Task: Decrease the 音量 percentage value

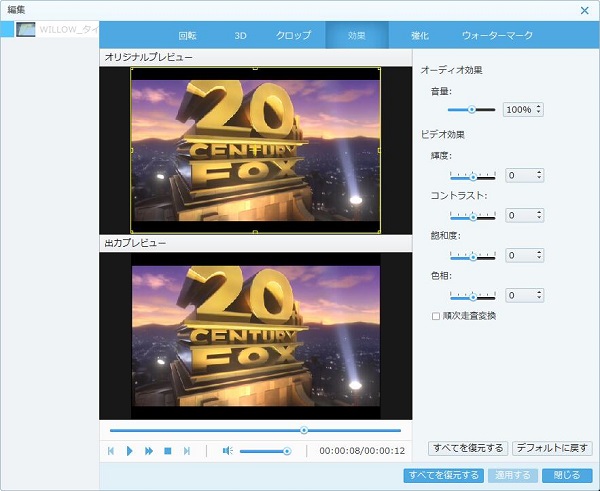Action: pos(538,112)
